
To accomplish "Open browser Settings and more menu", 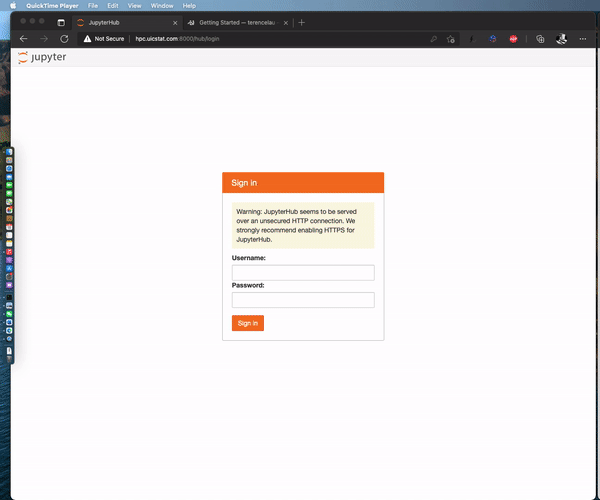I will click(x=582, y=39).
